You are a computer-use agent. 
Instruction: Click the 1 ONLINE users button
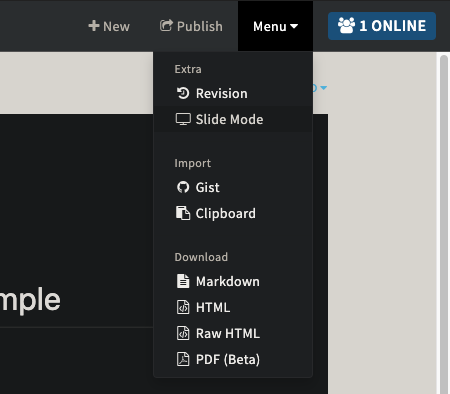382,26
